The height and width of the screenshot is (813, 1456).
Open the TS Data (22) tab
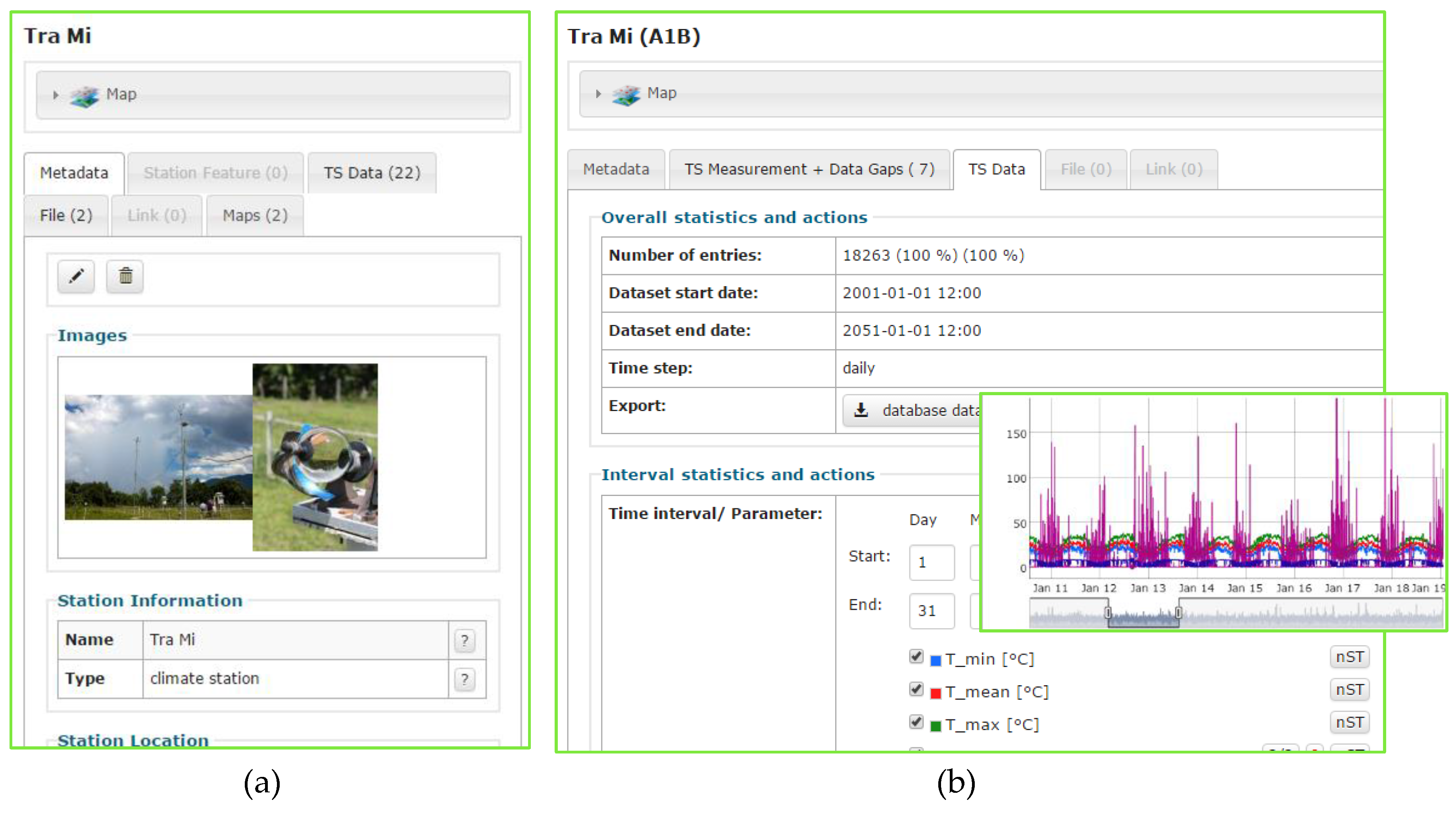[x=372, y=173]
